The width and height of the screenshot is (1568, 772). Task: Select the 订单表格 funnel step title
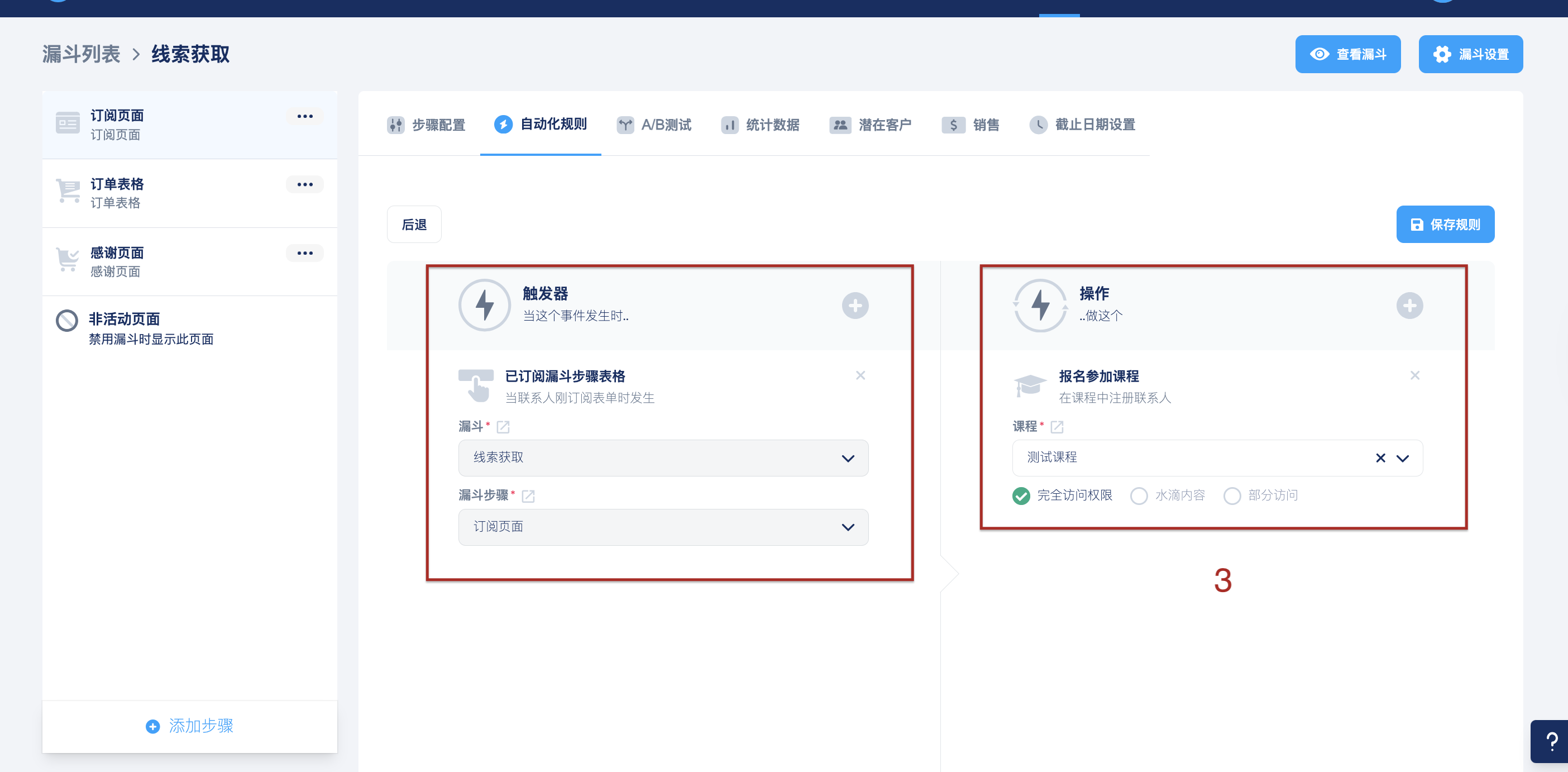tap(117, 184)
